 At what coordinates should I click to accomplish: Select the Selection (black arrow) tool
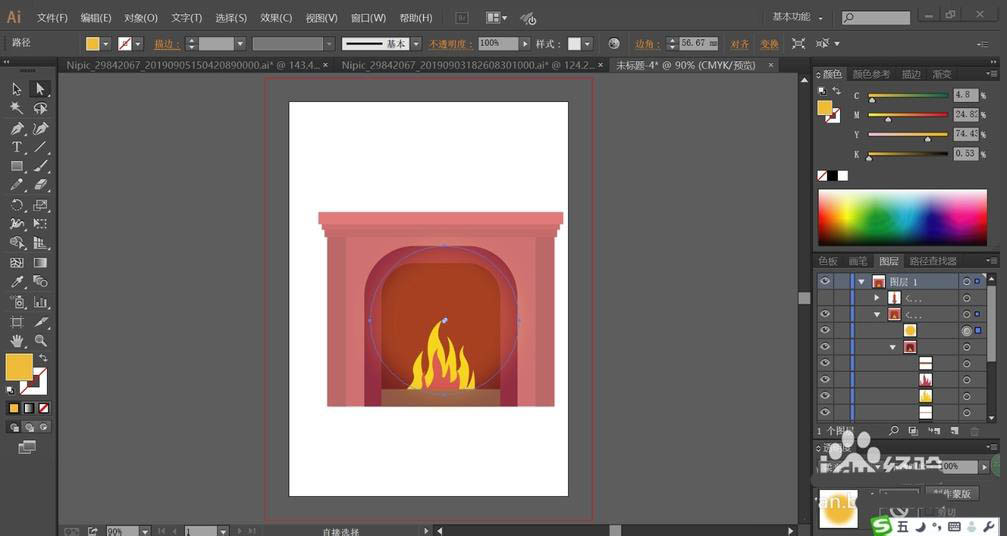17,89
